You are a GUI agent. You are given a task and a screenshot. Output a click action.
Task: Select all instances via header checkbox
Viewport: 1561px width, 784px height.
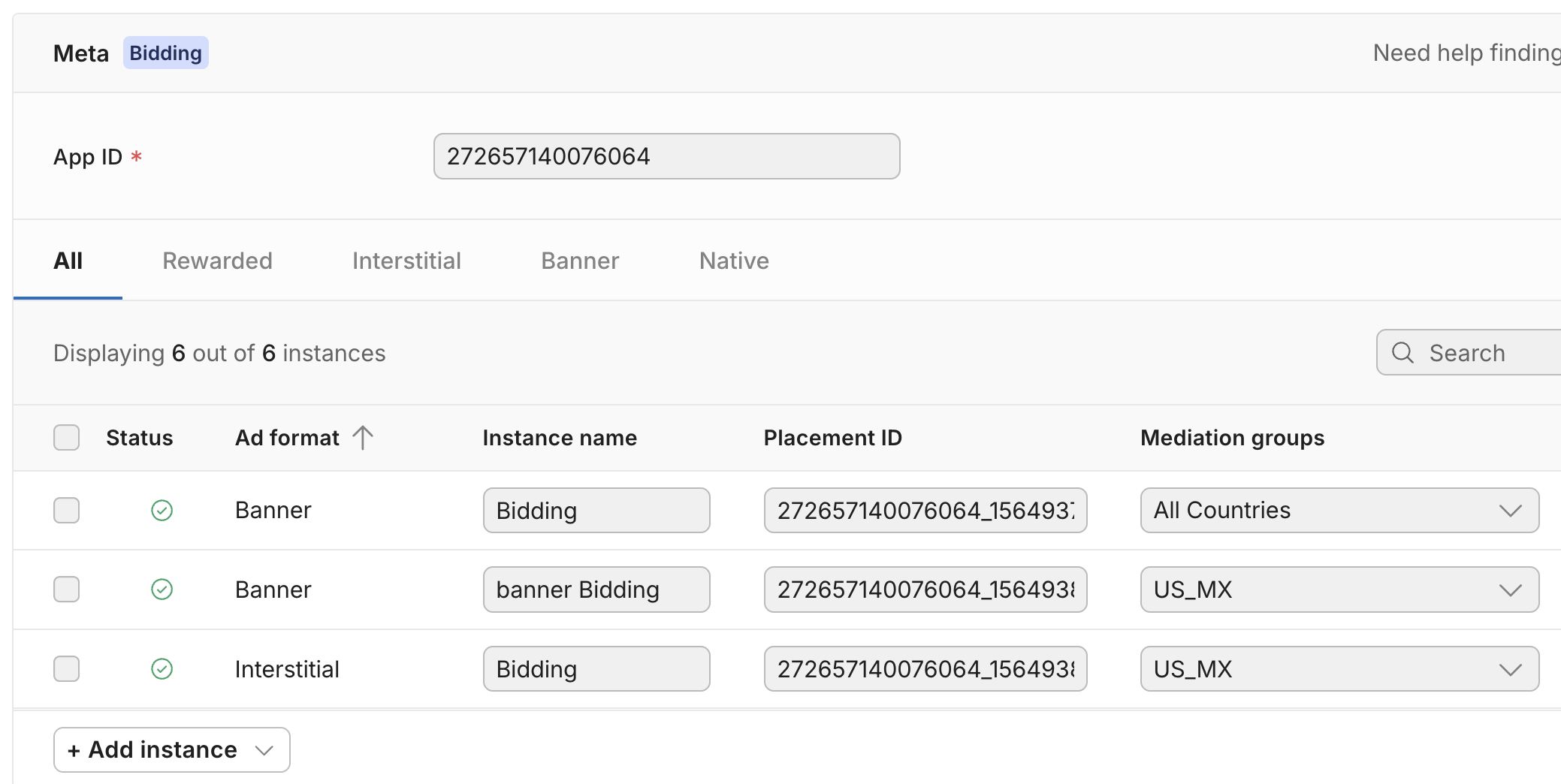click(66, 437)
